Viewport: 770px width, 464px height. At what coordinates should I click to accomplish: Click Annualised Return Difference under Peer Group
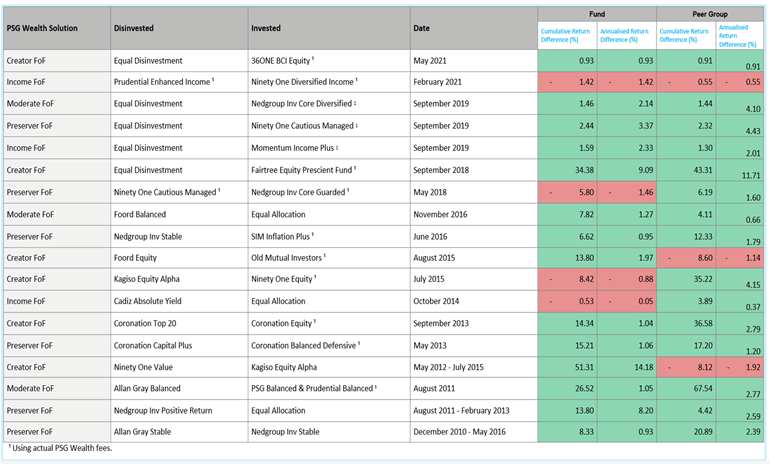coord(736,36)
